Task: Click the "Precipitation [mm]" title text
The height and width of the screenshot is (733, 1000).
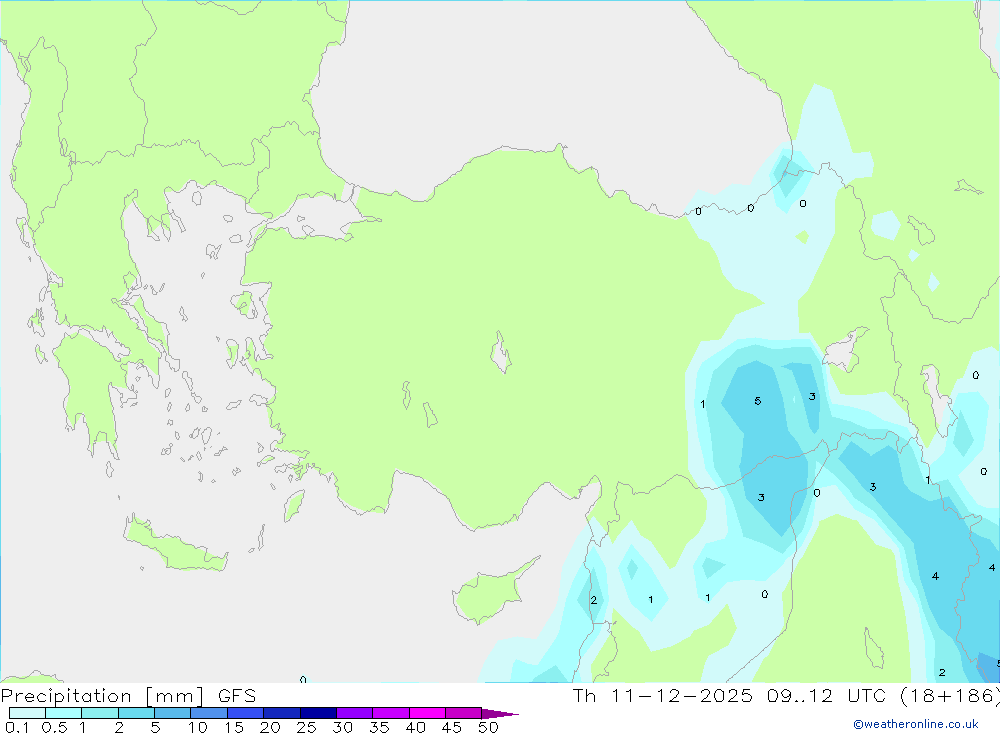Action: coord(103,695)
